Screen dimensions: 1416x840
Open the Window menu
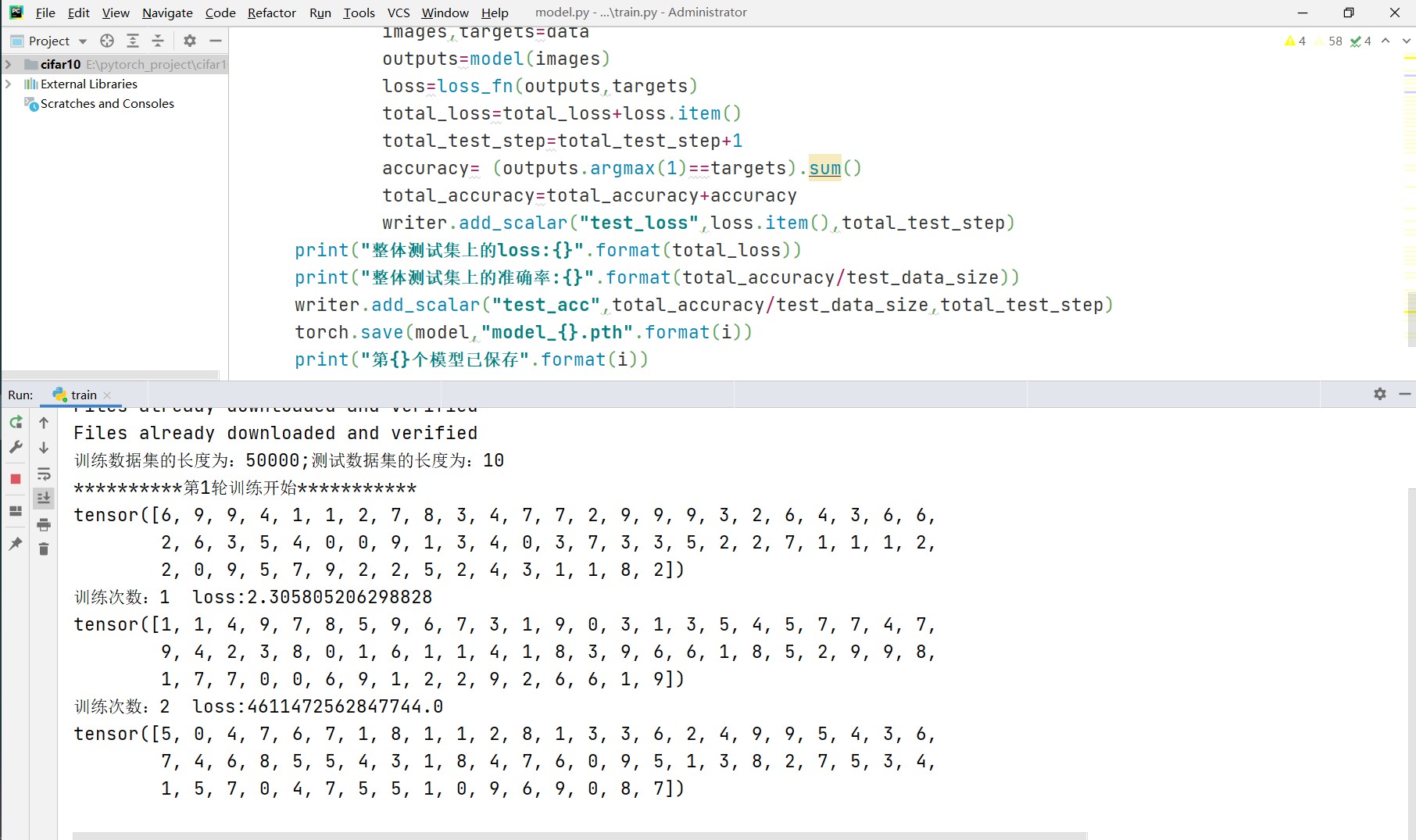pos(445,13)
